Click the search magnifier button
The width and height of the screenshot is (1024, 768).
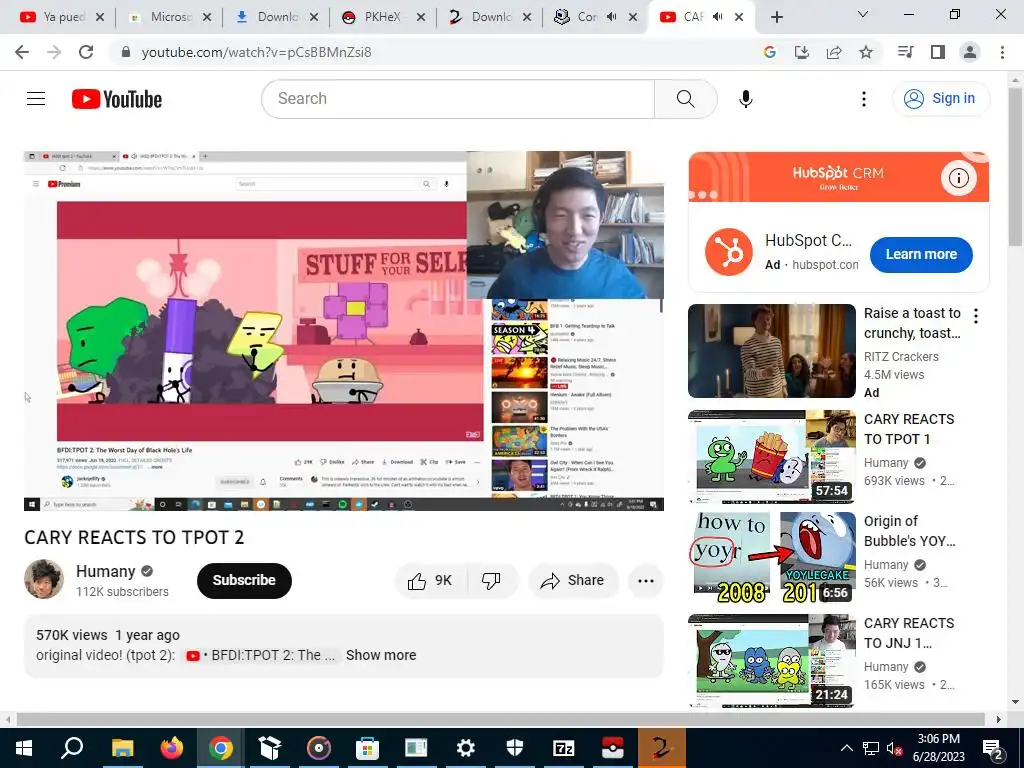tap(685, 99)
